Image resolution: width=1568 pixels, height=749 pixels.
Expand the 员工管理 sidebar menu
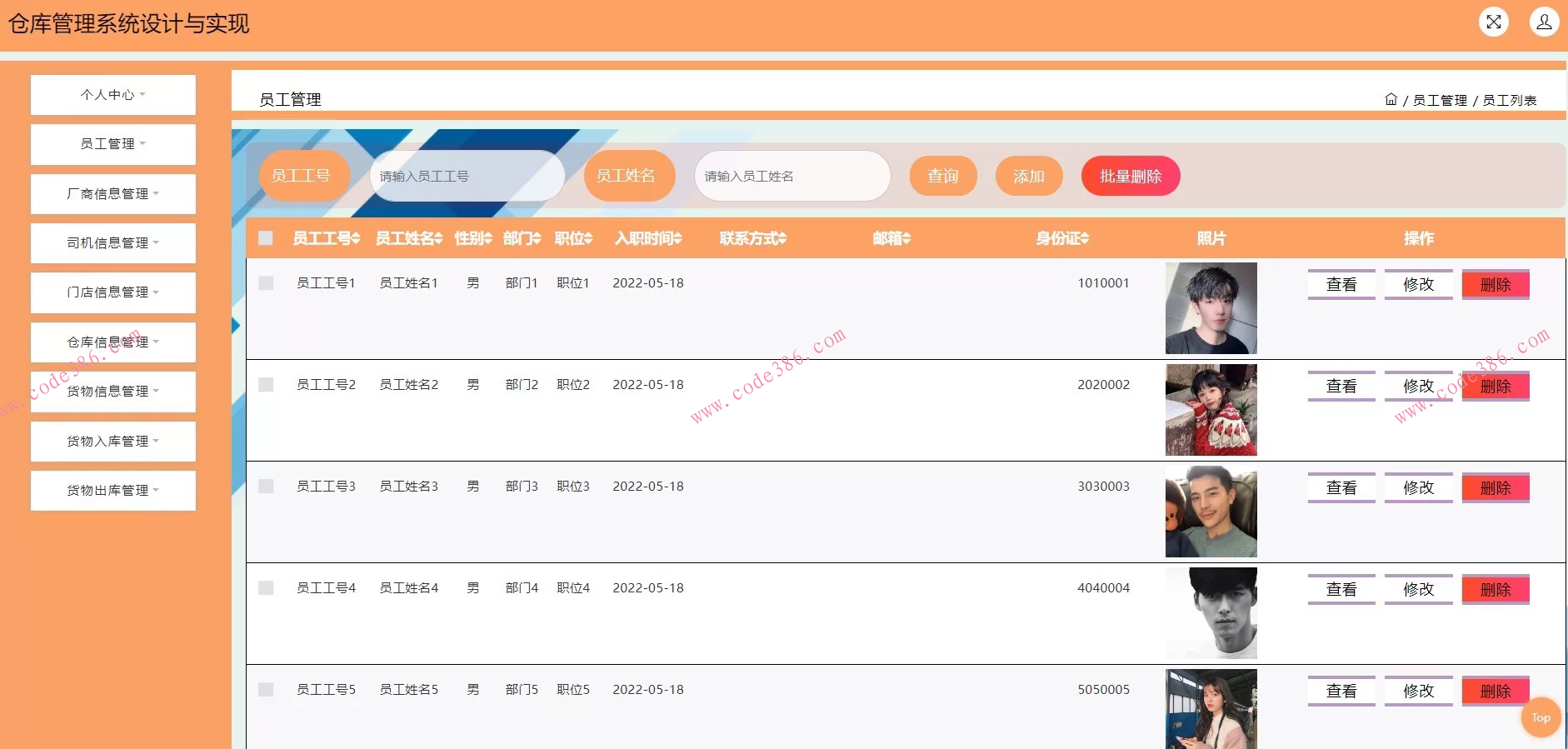(x=113, y=144)
